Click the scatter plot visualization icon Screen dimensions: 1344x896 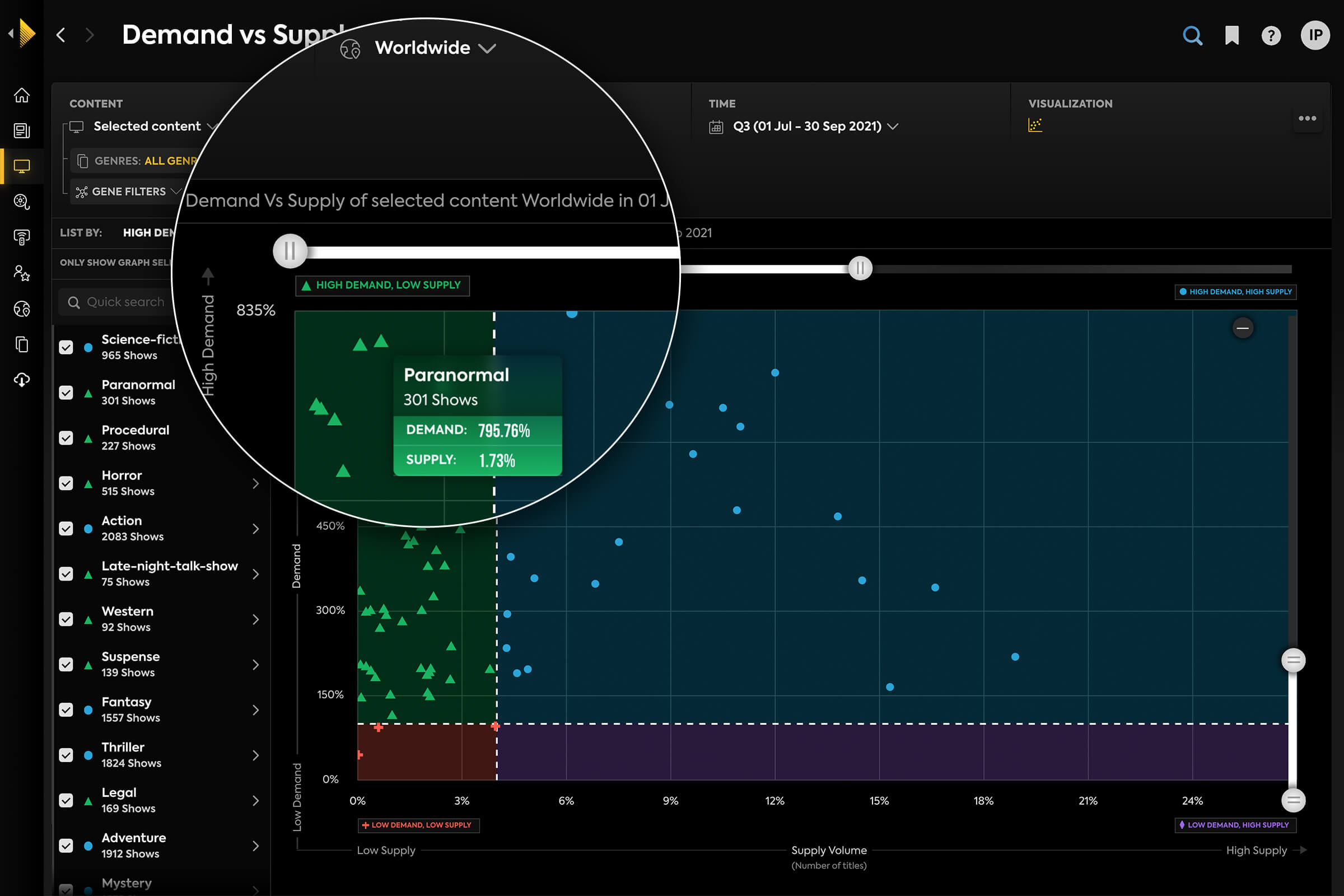point(1035,125)
